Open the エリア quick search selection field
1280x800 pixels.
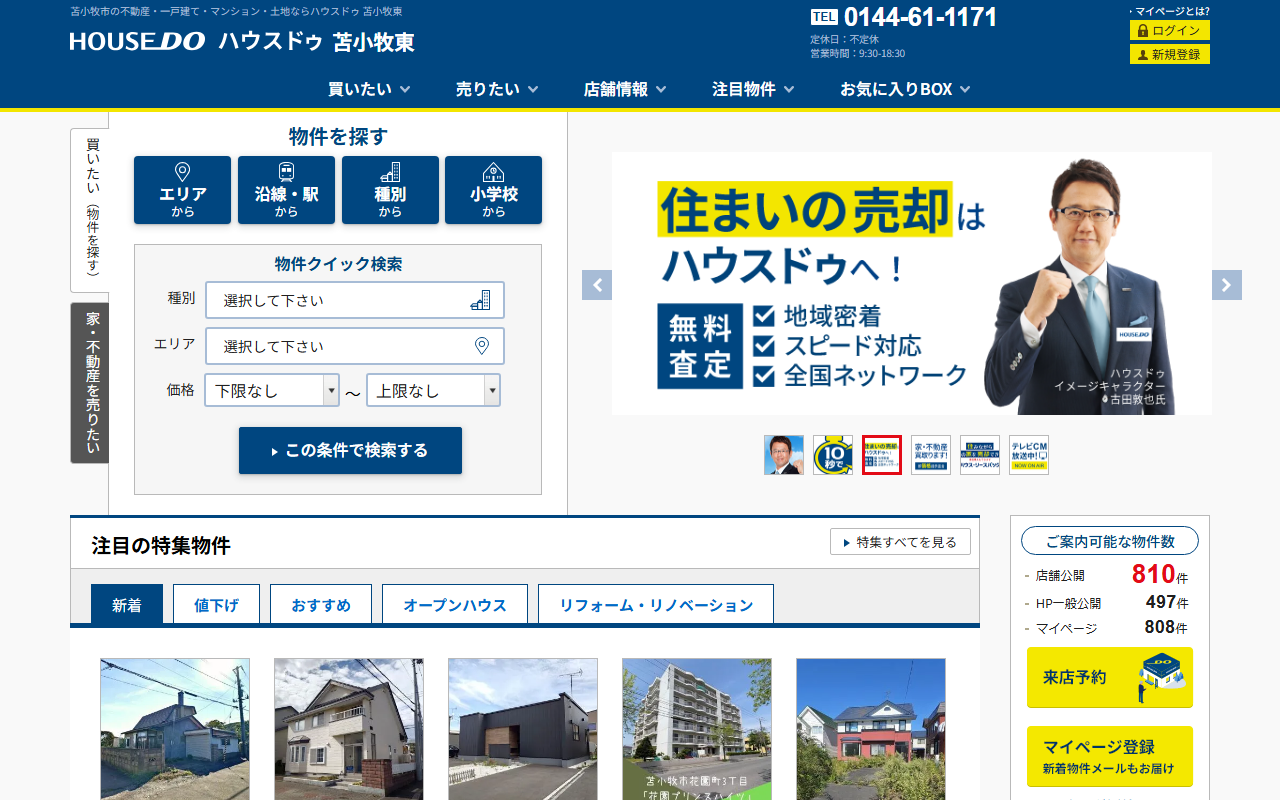pyautogui.click(x=355, y=346)
